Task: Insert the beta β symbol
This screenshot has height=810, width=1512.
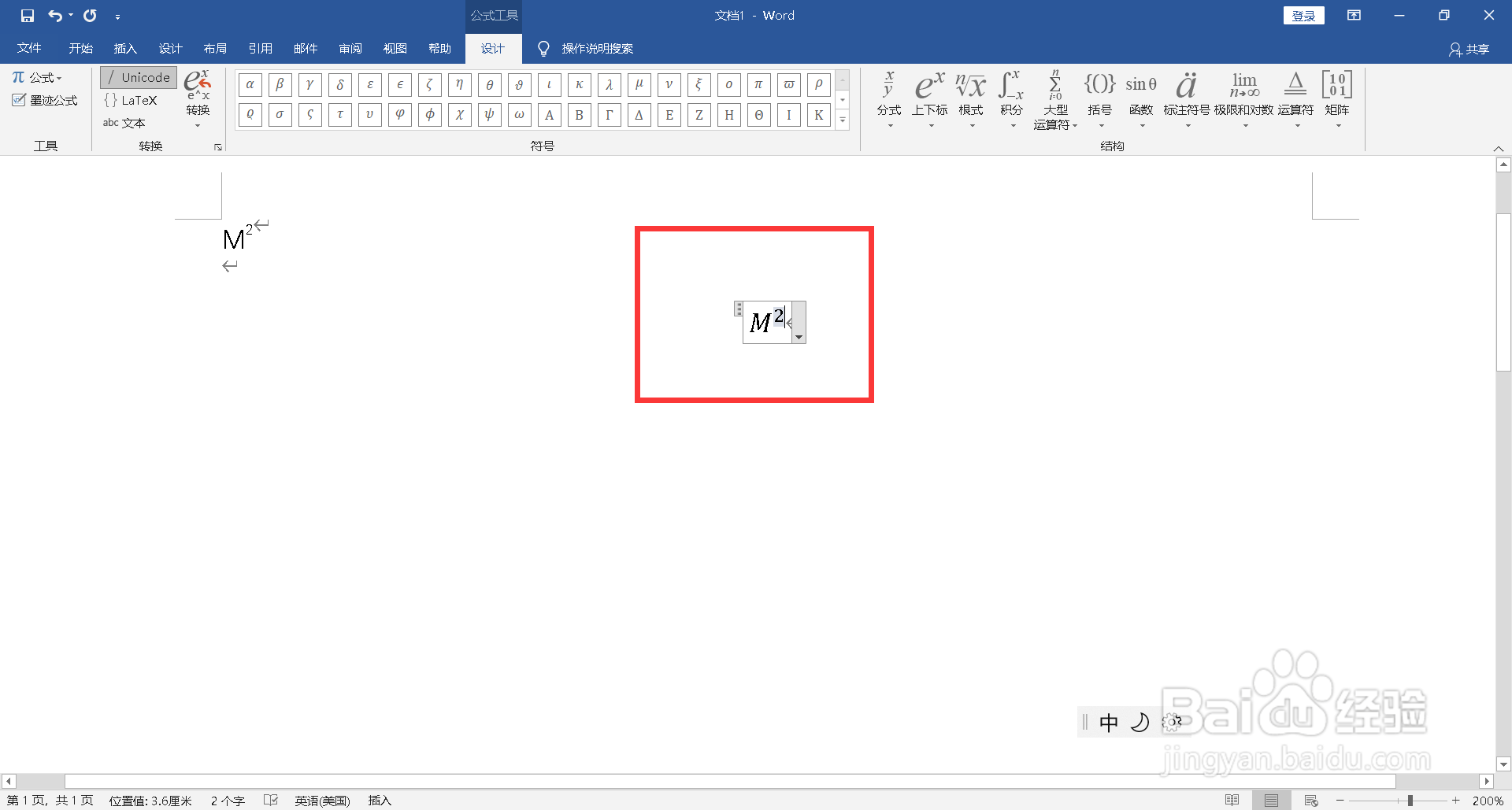Action: point(280,84)
